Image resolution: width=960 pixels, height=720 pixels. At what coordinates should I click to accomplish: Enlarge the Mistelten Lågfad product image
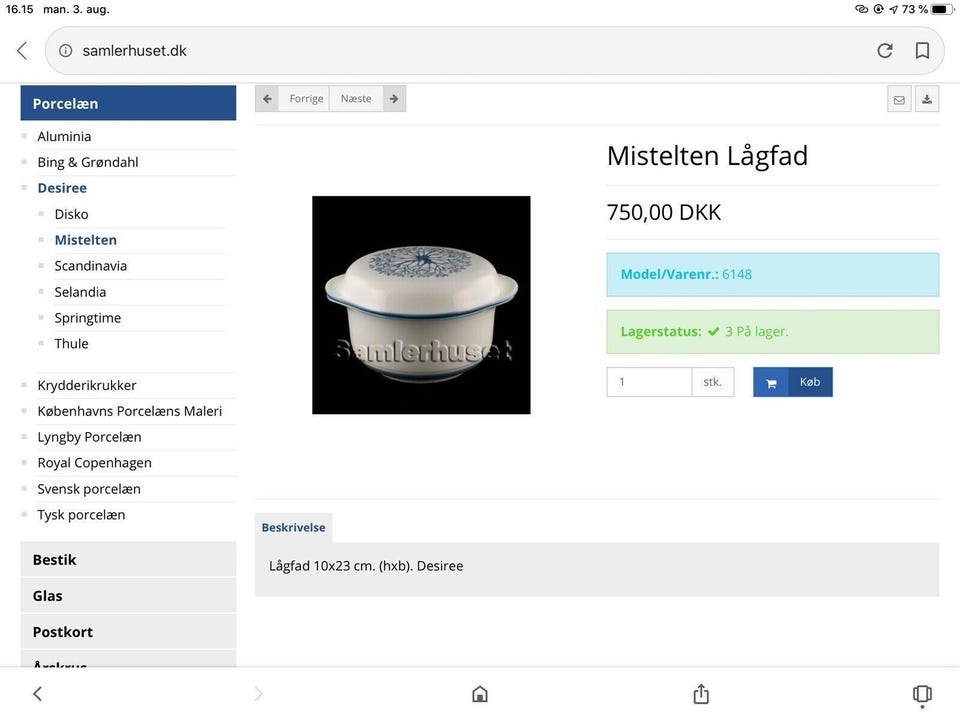tap(421, 305)
